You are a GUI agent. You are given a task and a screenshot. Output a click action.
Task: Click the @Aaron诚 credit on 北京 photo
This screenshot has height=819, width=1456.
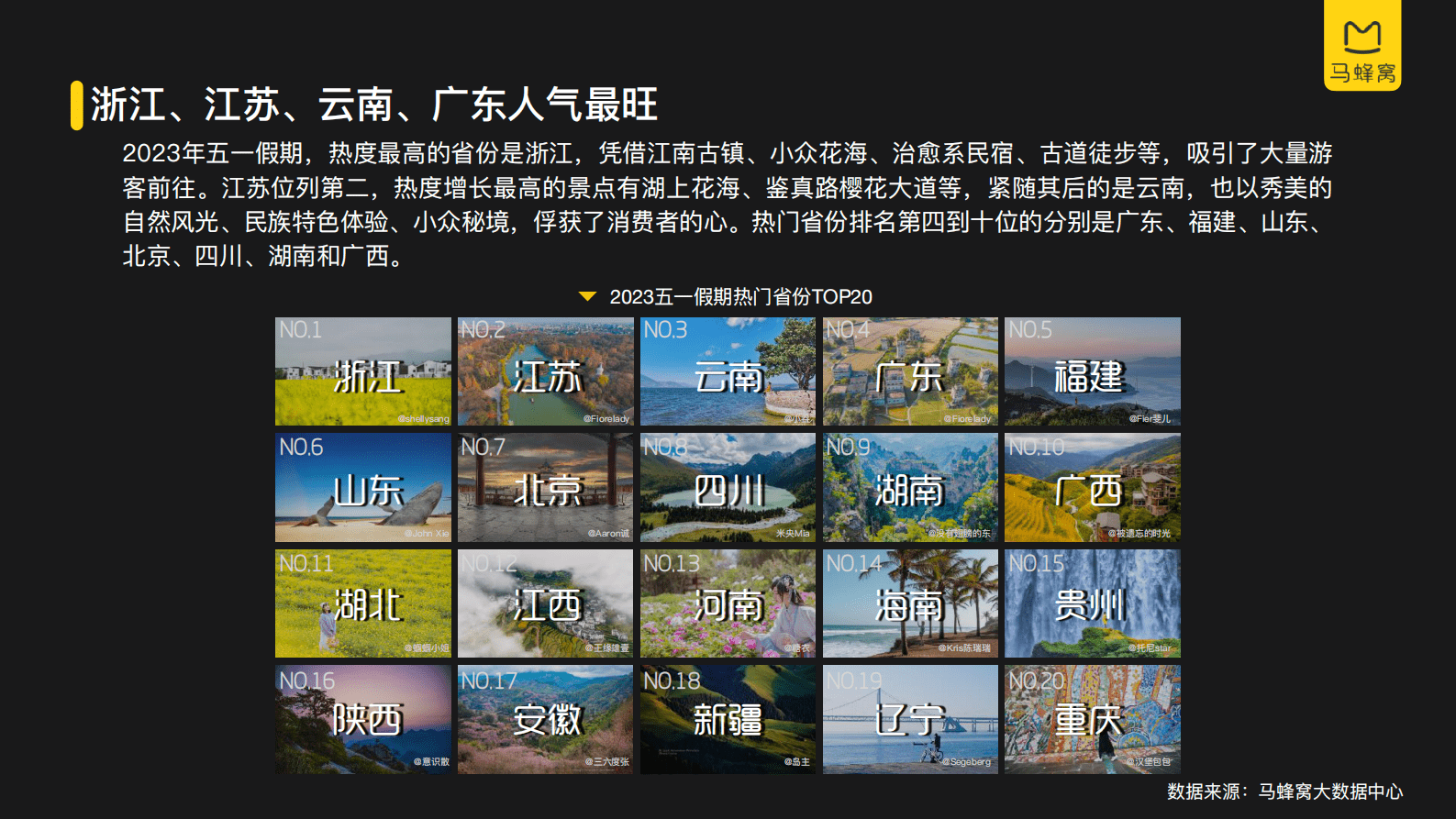(608, 533)
